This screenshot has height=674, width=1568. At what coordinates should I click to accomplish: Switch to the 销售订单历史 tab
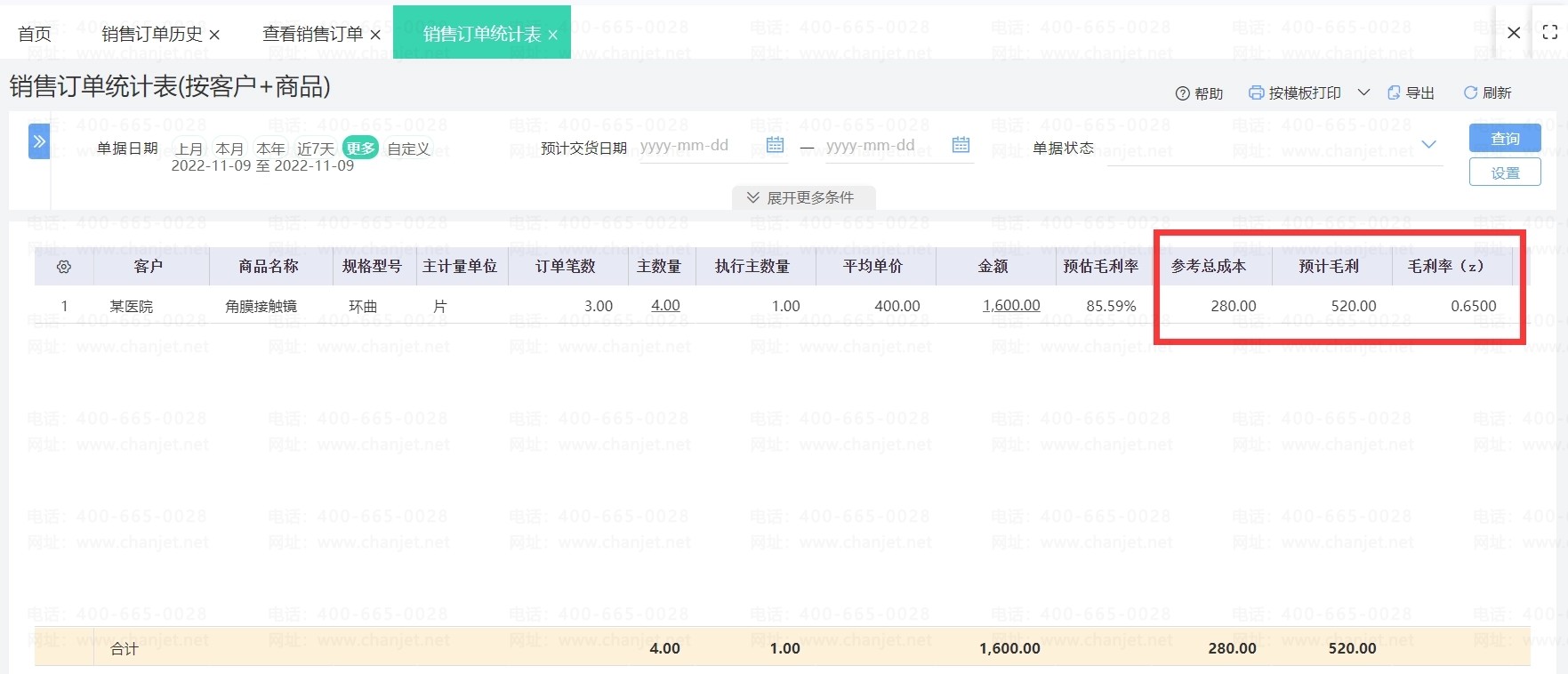pyautogui.click(x=151, y=35)
